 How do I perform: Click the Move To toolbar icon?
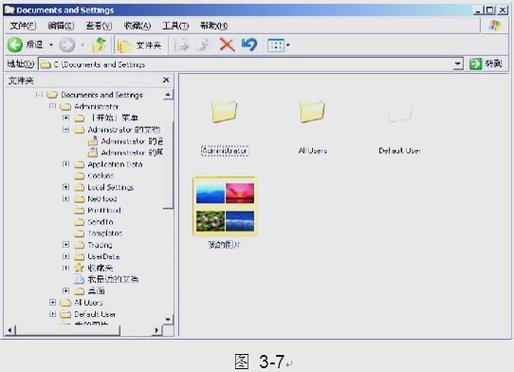(182, 45)
